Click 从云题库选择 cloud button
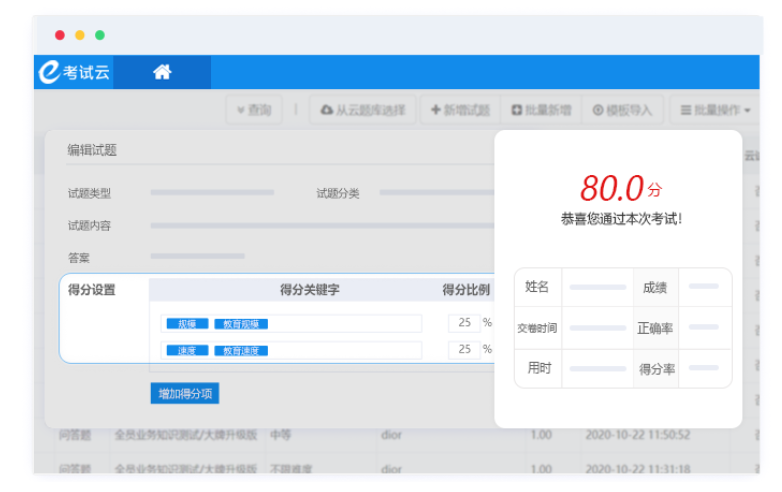 pyautogui.click(x=363, y=110)
